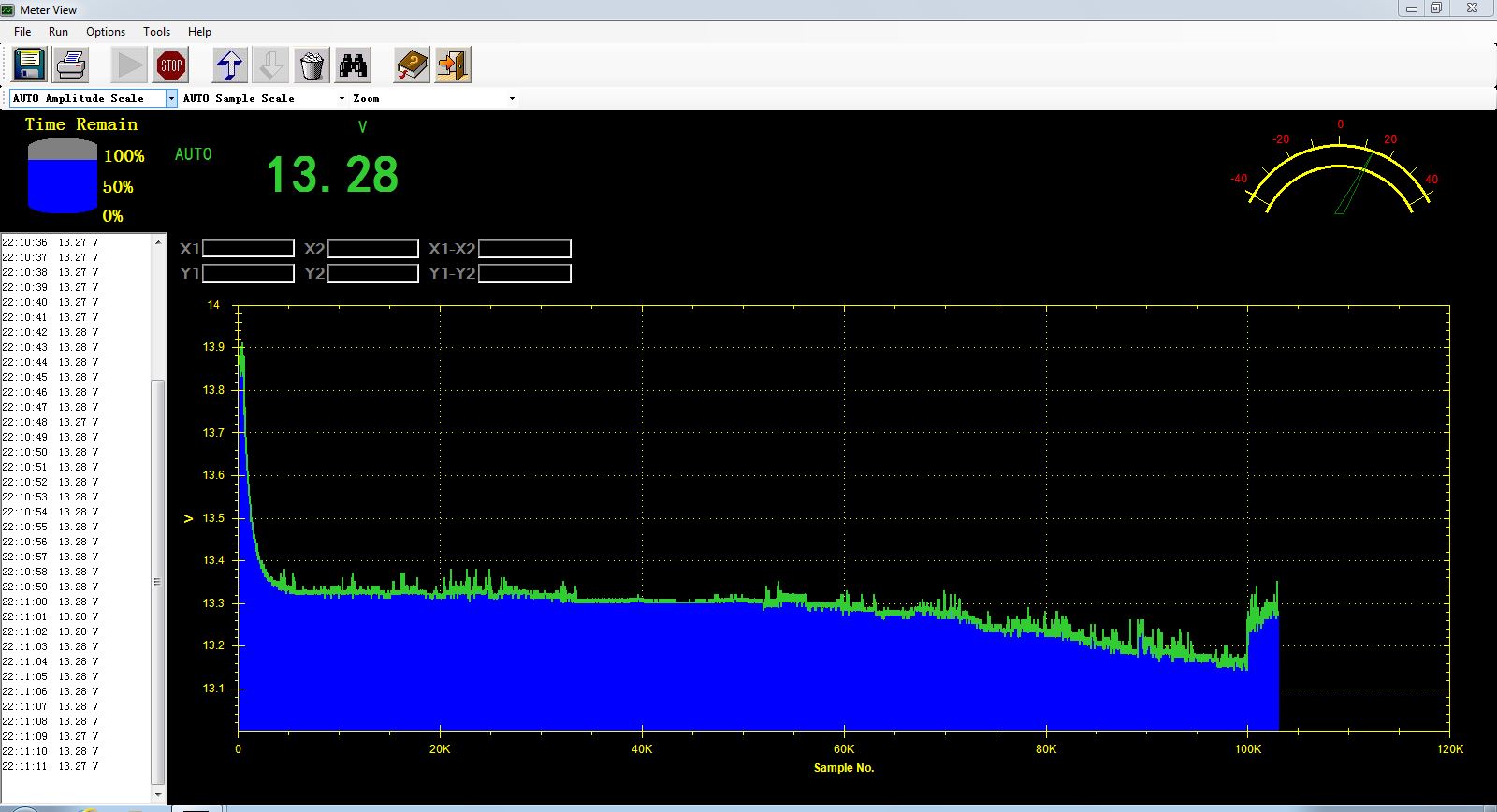The height and width of the screenshot is (812, 1497).
Task: Stop recording with the red STOP icon
Action: point(171,65)
